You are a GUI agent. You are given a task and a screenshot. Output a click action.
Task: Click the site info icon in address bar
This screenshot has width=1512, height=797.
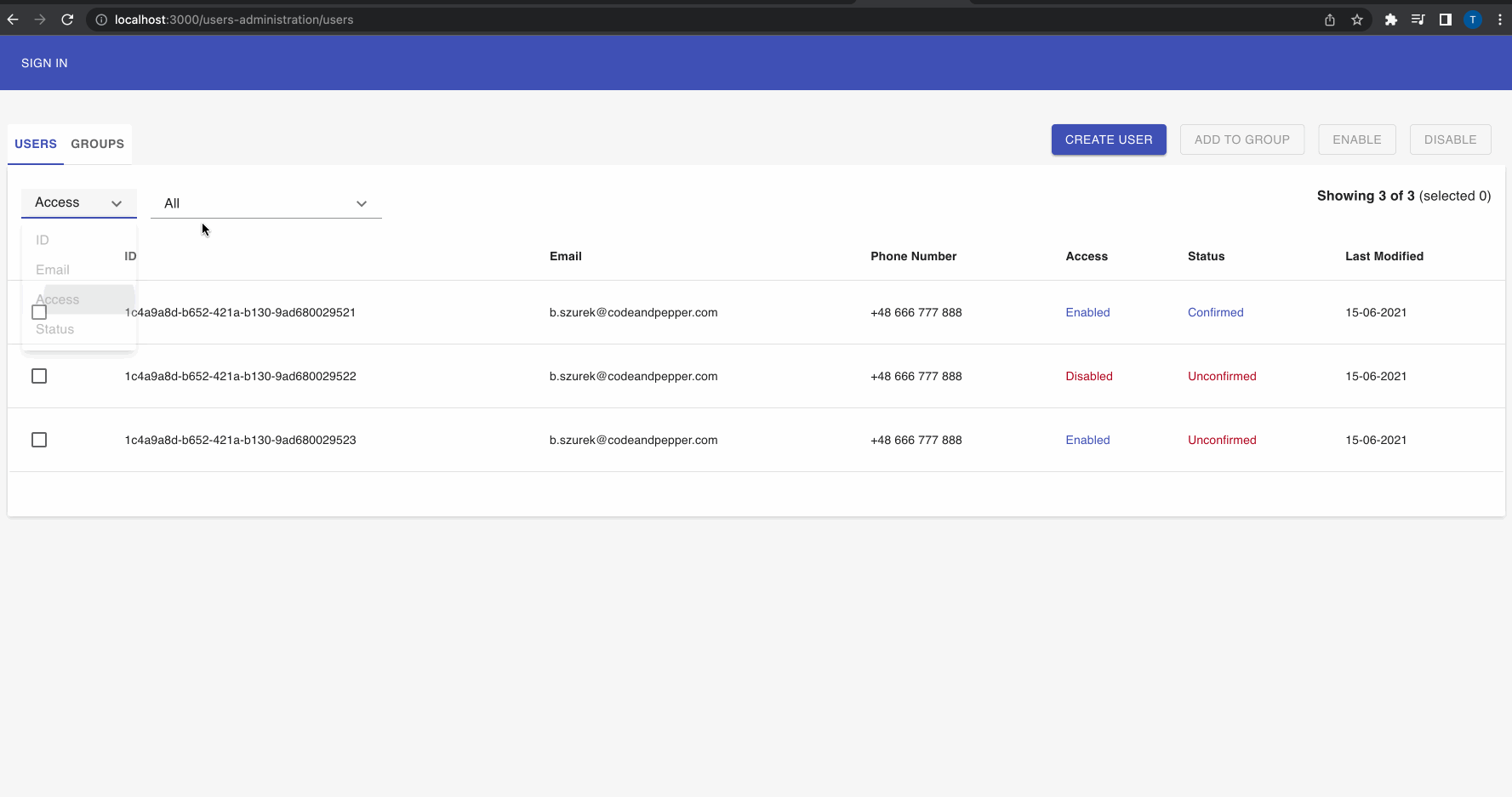click(x=101, y=20)
